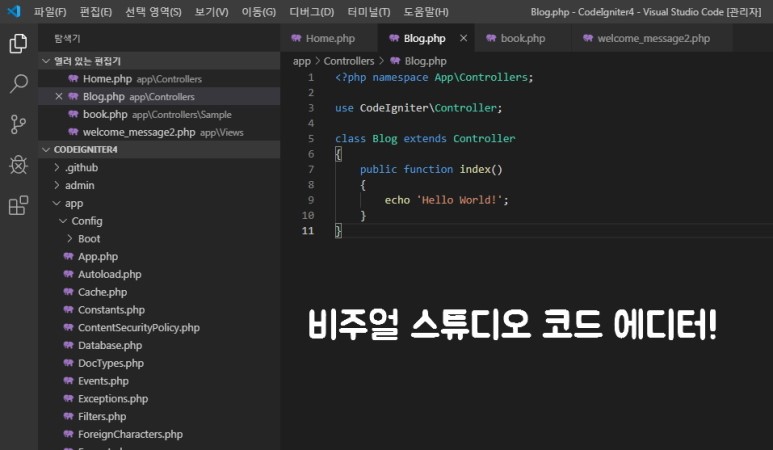The image size is (773, 450).
Task: Click PHP file icon next to App.php
Action: [x=69, y=256]
